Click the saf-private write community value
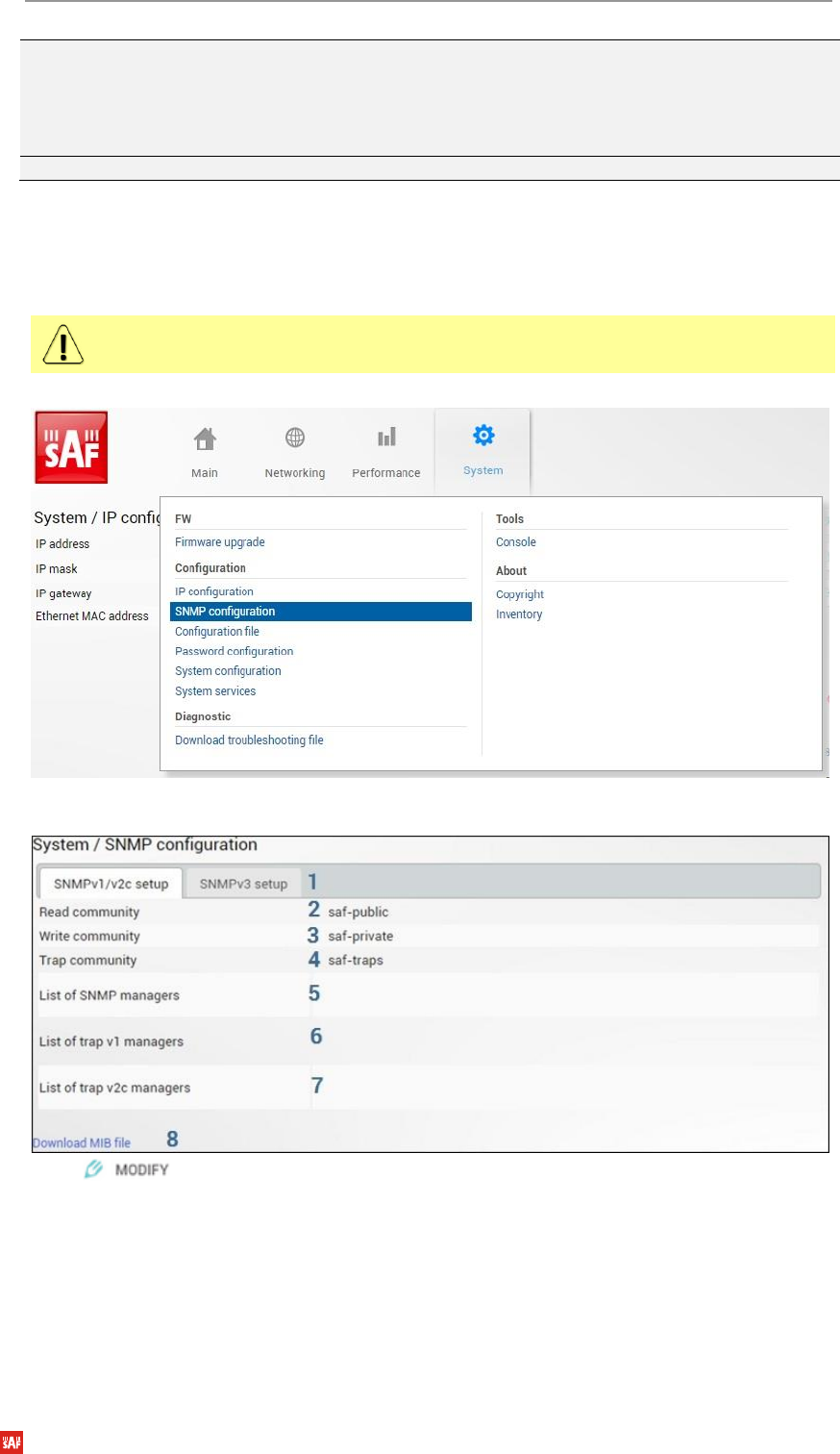 pyautogui.click(x=360, y=936)
